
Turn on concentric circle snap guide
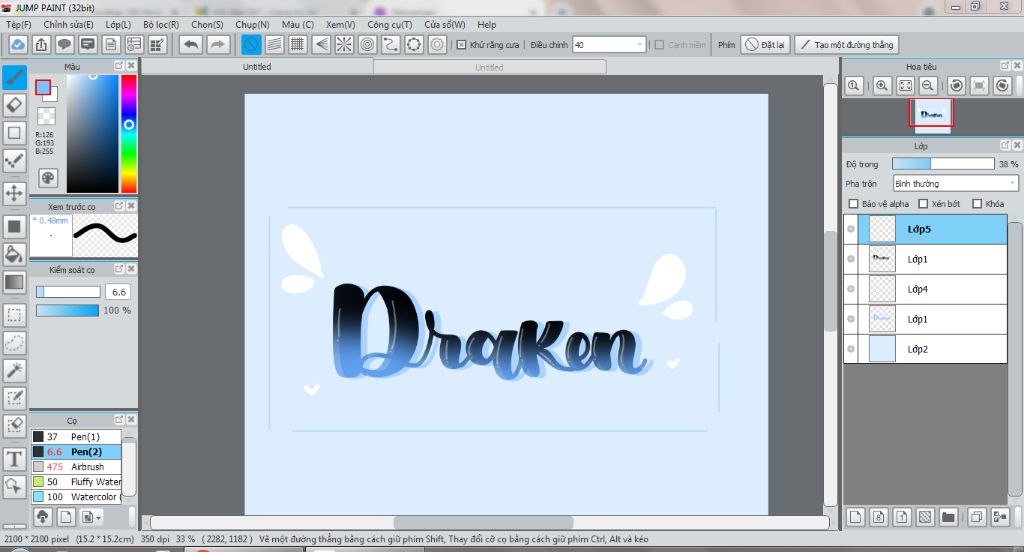pyautogui.click(x=368, y=44)
